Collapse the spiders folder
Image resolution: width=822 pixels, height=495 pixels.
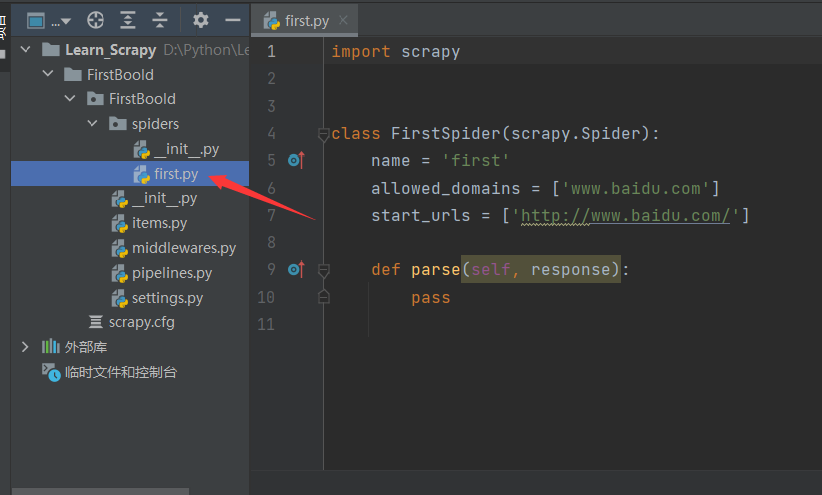pos(92,124)
